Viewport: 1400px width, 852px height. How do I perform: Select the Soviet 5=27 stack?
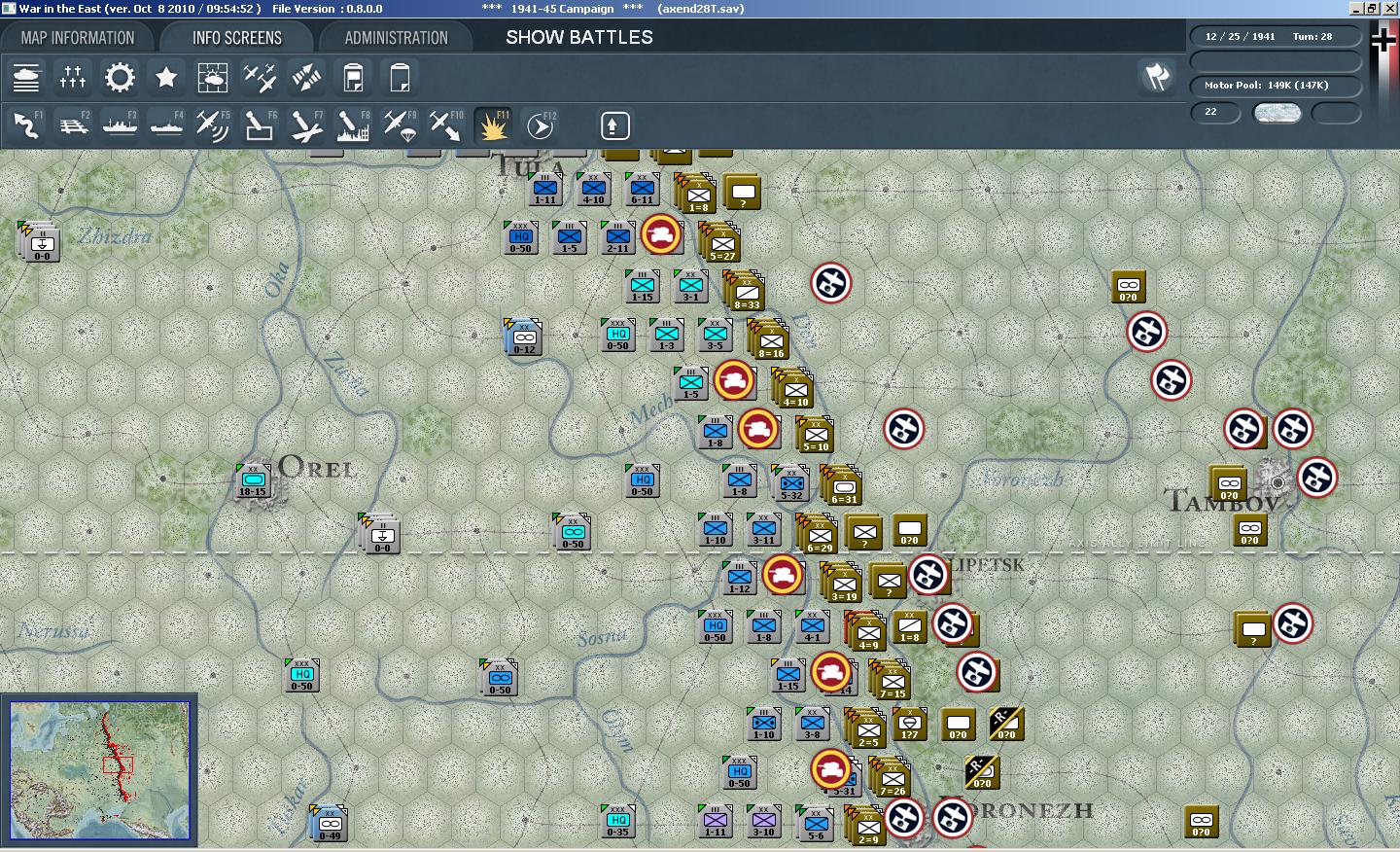[720, 242]
